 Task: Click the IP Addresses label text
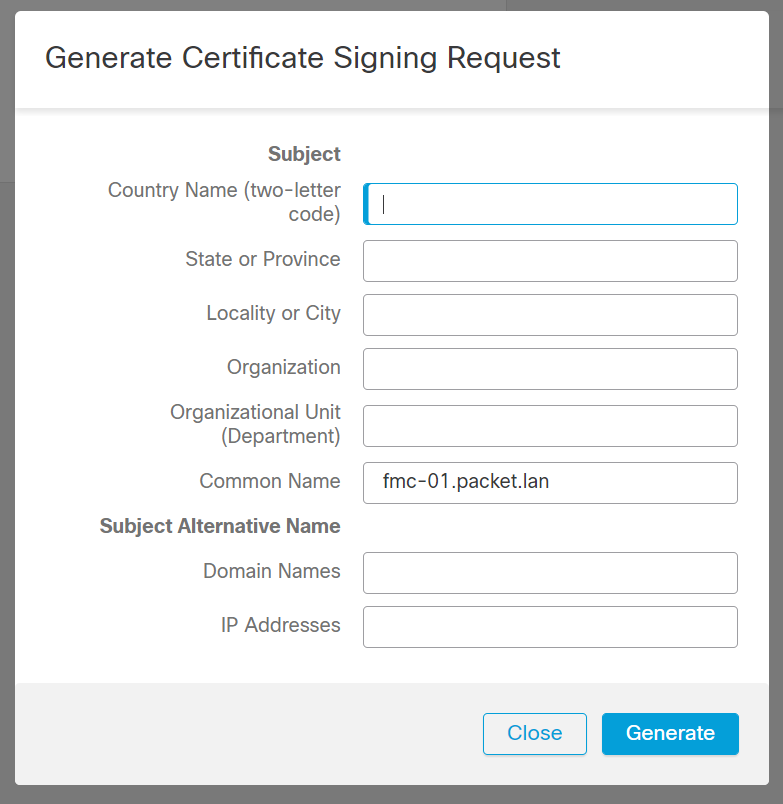click(x=281, y=625)
